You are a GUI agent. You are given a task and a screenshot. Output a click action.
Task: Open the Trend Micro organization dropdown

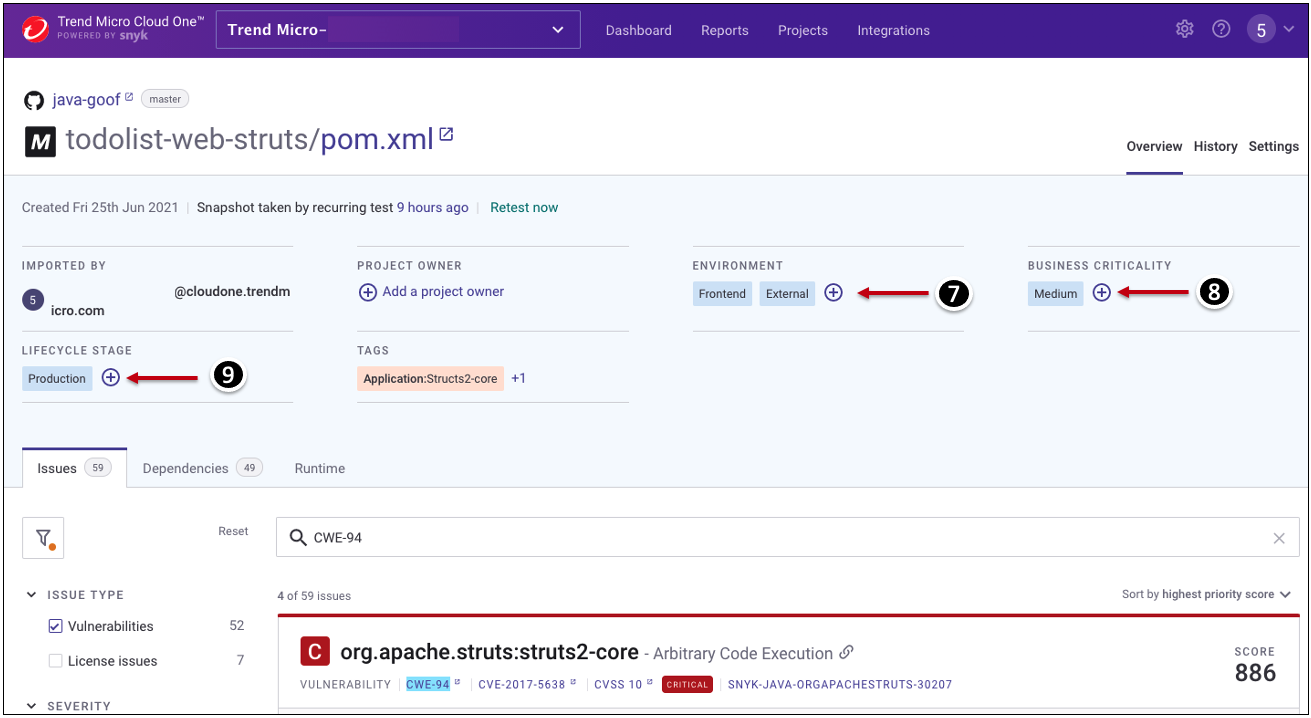coord(398,30)
